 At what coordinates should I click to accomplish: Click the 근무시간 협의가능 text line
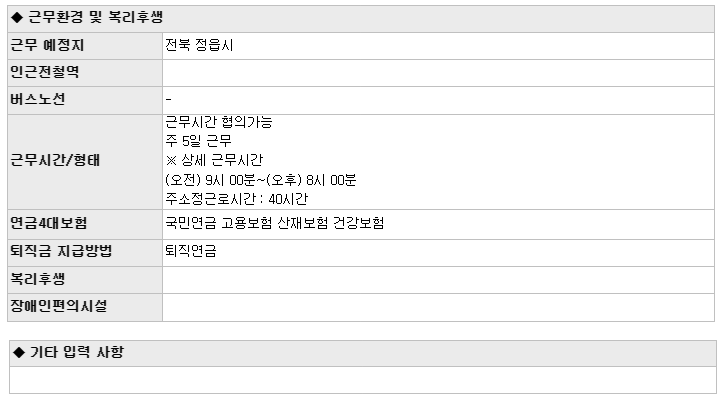219,122
